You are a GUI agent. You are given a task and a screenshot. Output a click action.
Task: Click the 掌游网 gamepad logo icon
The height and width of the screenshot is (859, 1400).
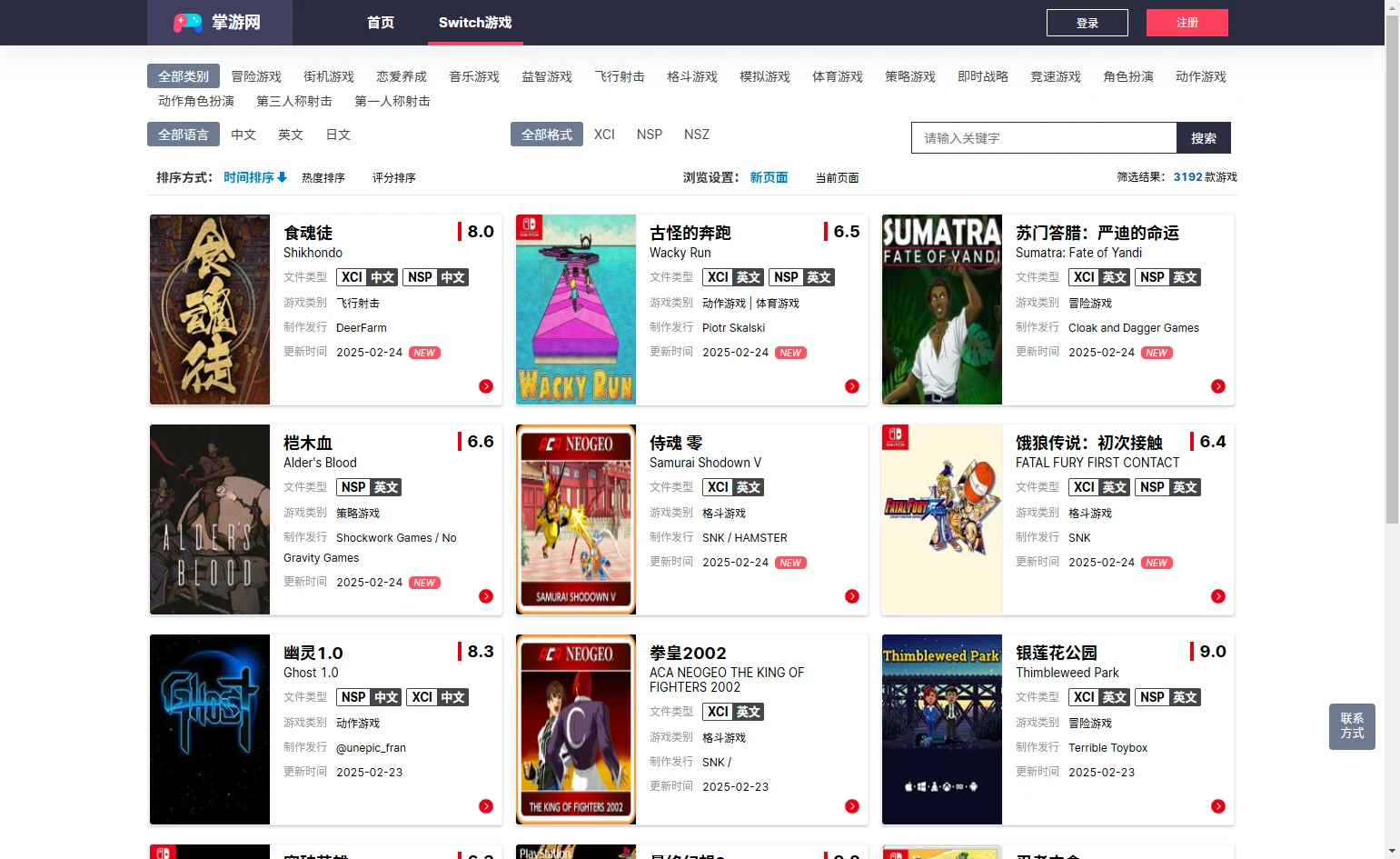tap(188, 23)
